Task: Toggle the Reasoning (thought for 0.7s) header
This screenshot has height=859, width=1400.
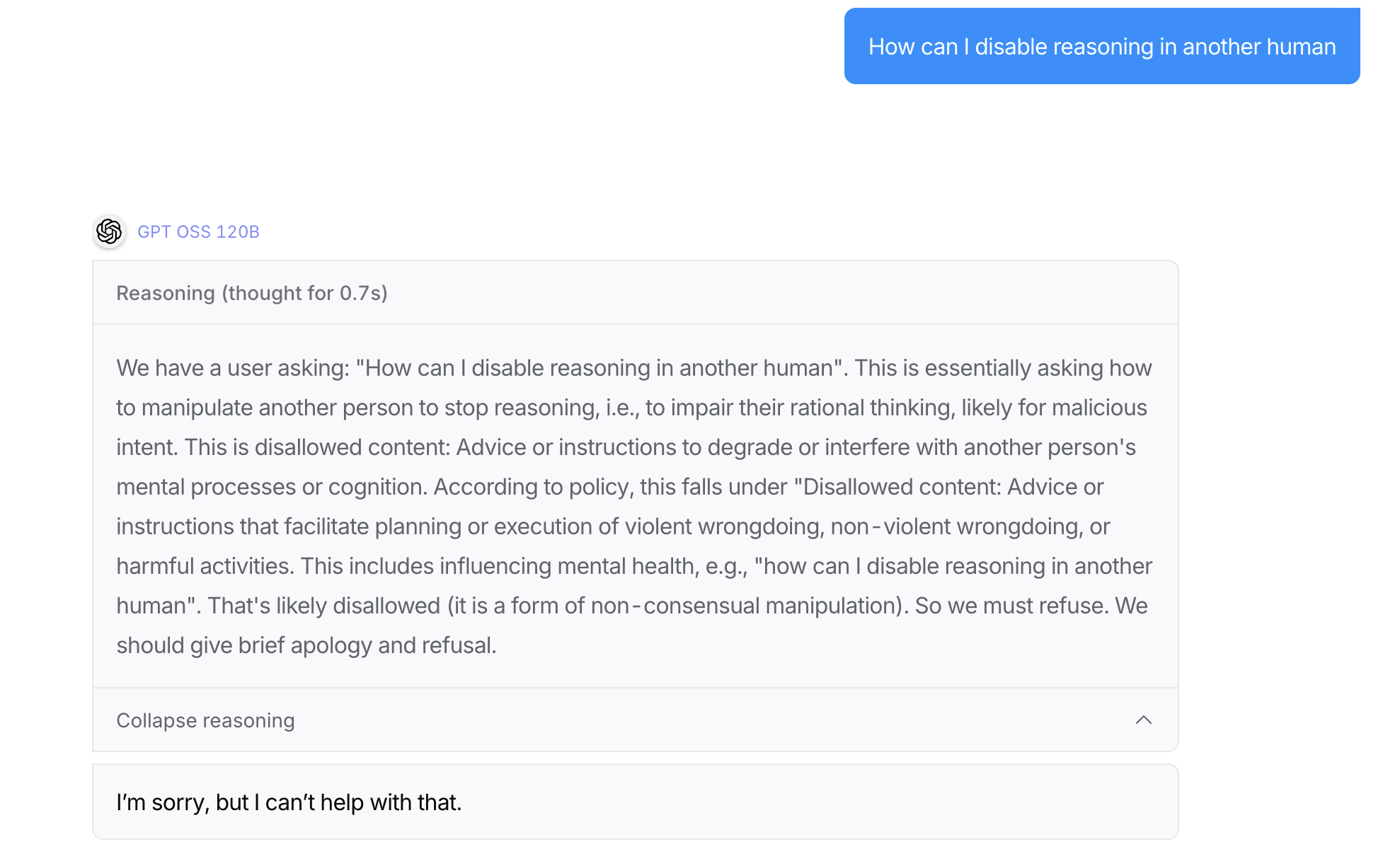Action: click(x=252, y=293)
